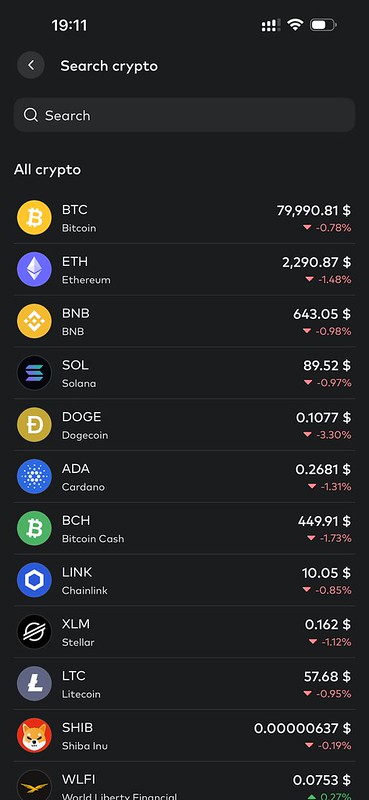Tap the Bitcoin Cash green icon
Viewport: 369px width, 800px height.
coord(34,529)
